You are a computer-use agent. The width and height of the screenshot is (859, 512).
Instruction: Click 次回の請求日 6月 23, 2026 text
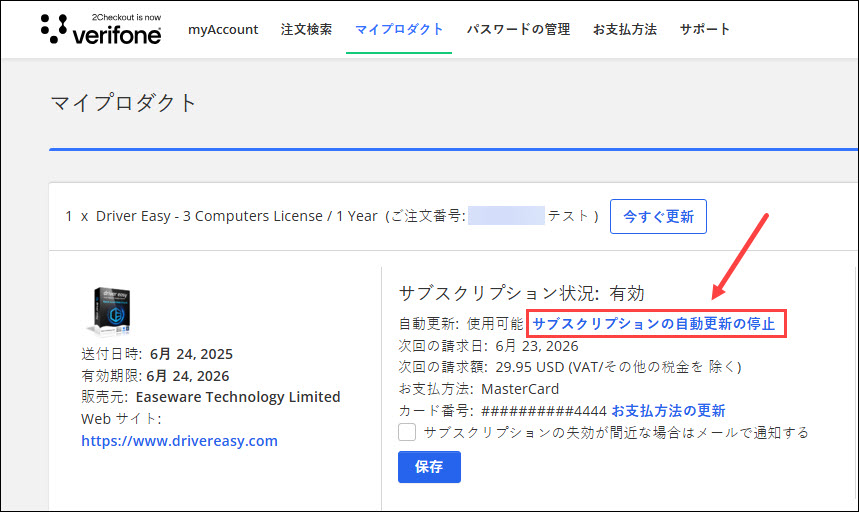pyautogui.click(x=489, y=346)
